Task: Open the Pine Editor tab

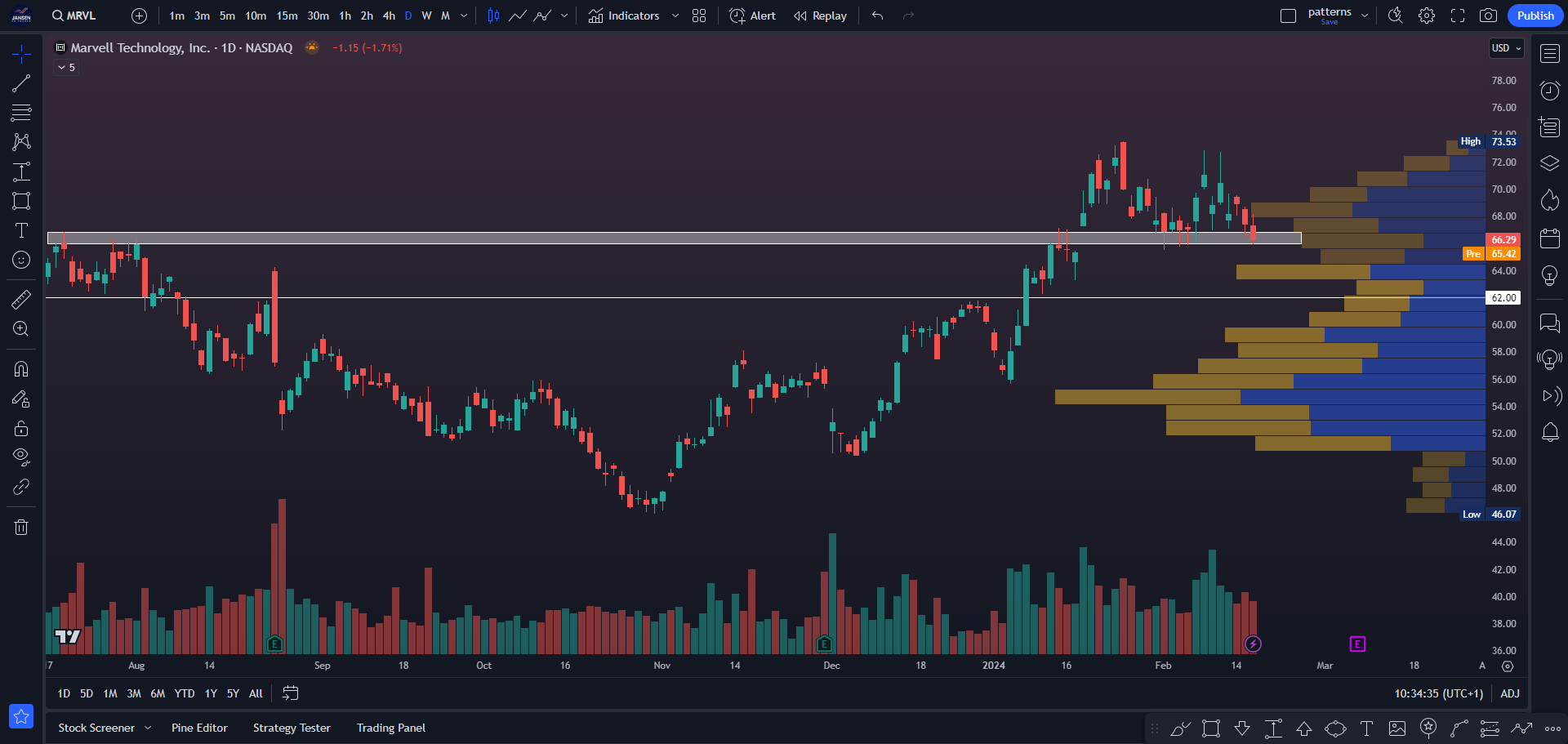Action: 199,728
